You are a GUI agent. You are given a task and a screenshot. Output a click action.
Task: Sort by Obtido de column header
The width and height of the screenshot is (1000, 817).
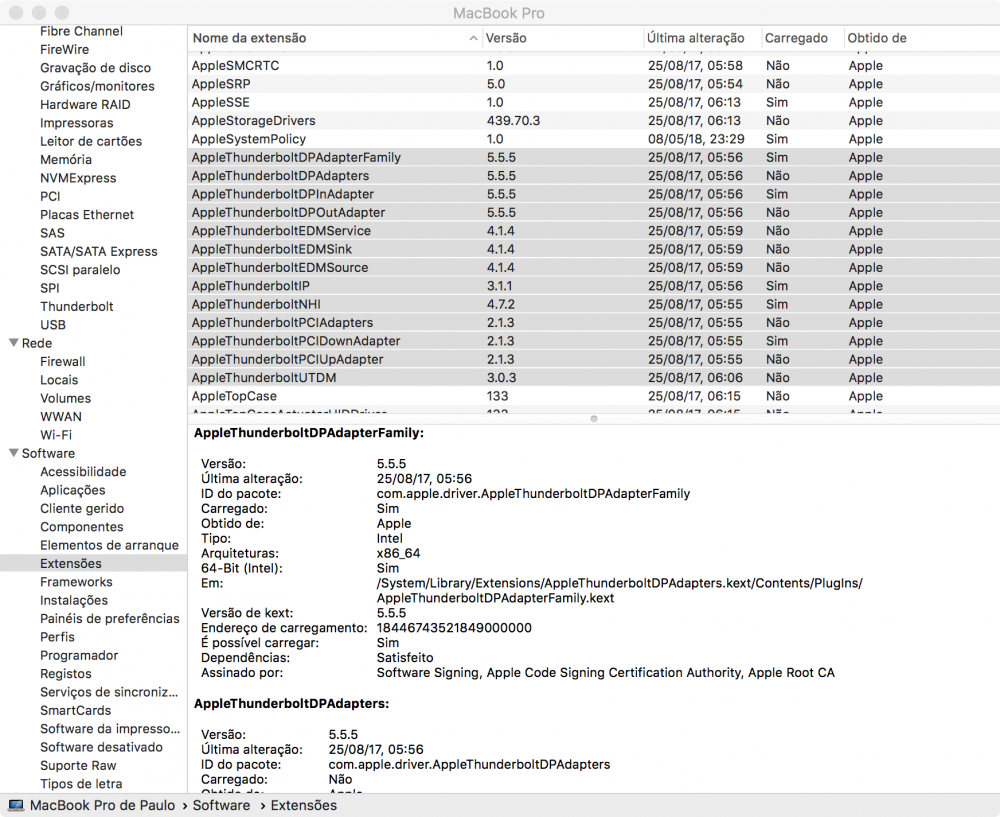(x=877, y=38)
